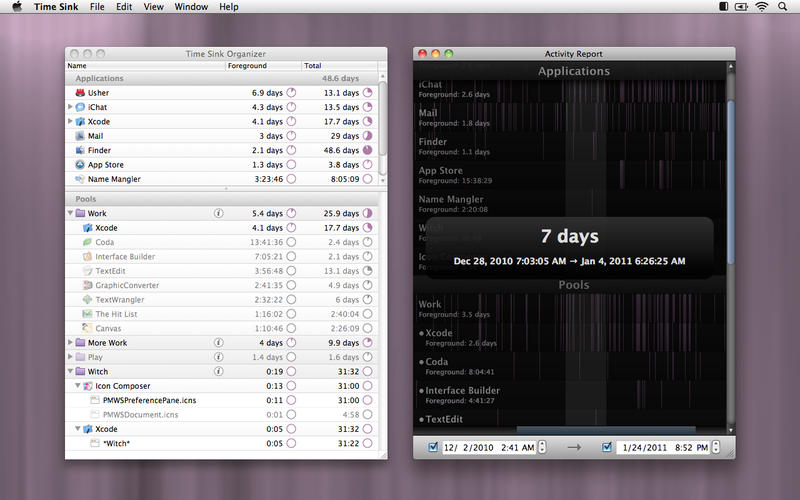Click the More Work folder icon

click(x=80, y=342)
